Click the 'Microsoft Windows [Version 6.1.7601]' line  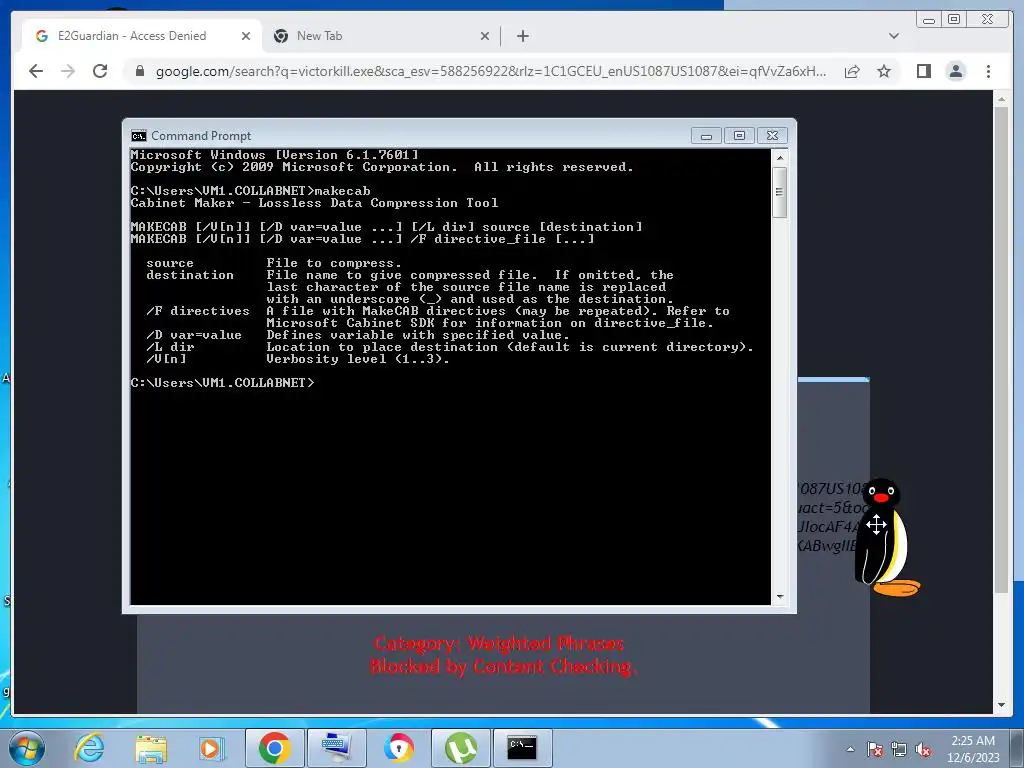tap(274, 155)
